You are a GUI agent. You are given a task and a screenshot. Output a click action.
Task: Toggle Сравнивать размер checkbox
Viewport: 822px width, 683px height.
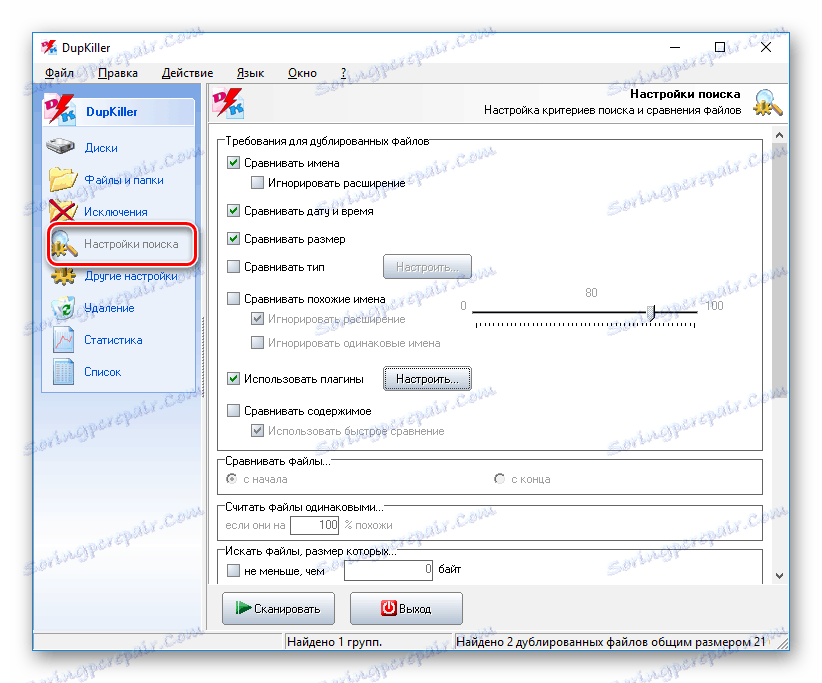click(233, 238)
